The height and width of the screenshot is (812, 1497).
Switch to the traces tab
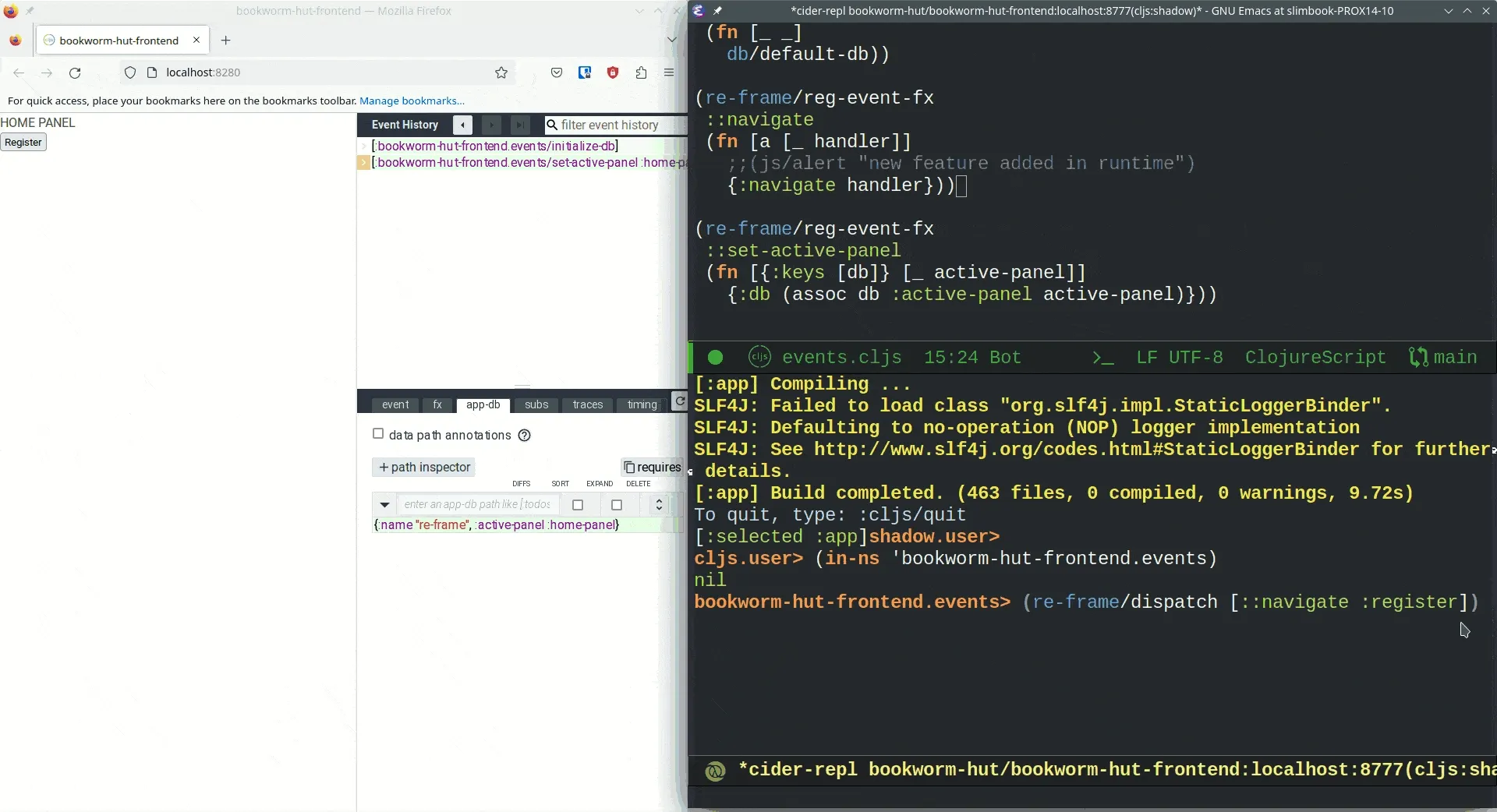pyautogui.click(x=587, y=405)
